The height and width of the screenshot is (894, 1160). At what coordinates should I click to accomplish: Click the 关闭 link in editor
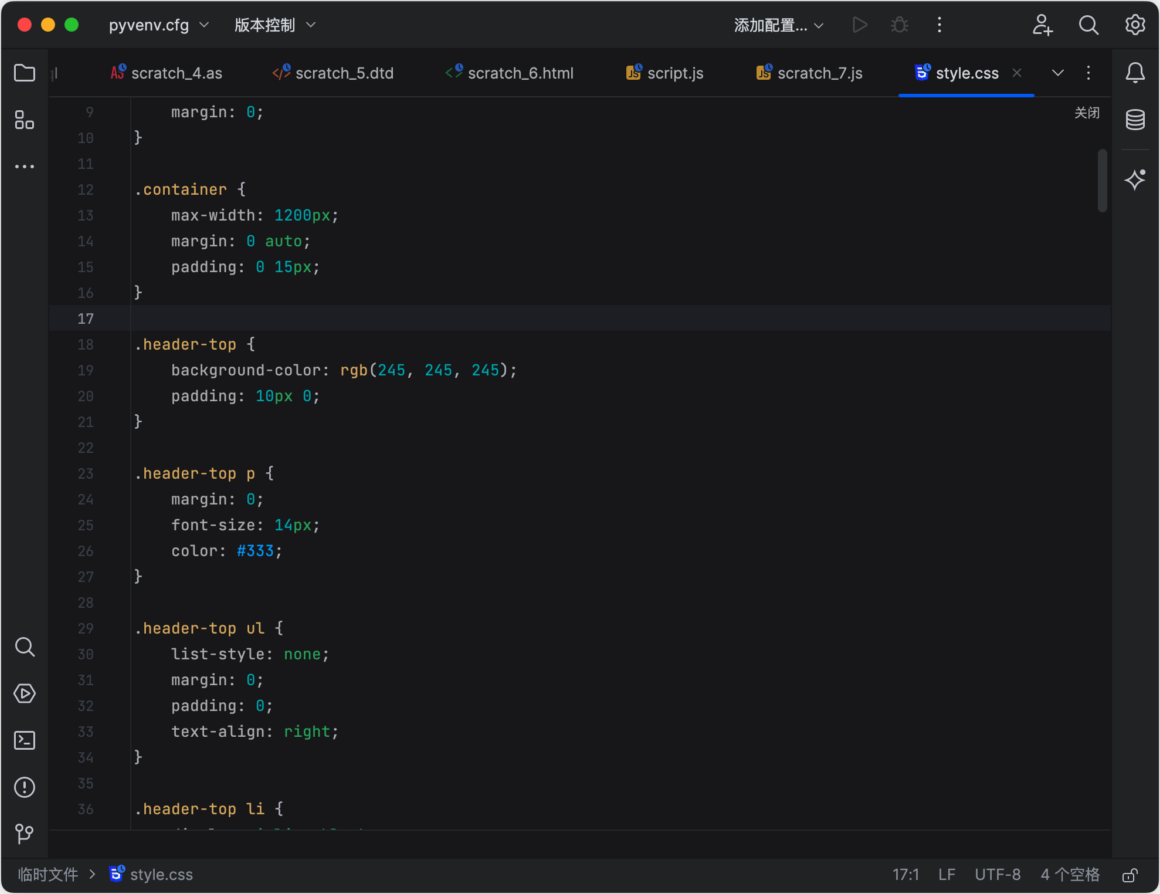[x=1087, y=112]
